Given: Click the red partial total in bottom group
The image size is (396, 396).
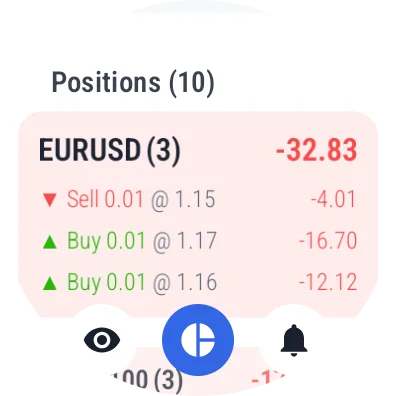Looking at the screenshot, I should [x=268, y=380].
